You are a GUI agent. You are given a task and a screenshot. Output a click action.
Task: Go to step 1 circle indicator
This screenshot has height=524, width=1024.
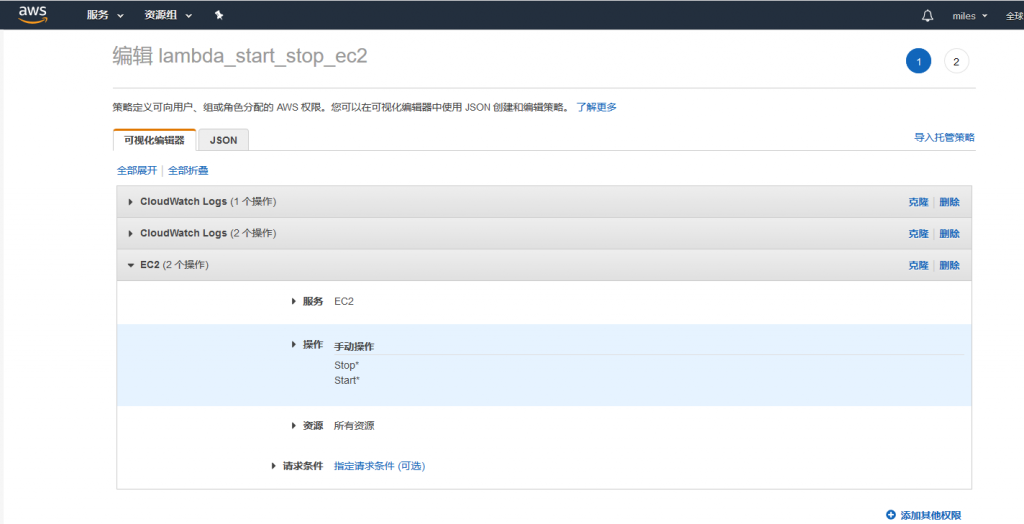point(918,61)
